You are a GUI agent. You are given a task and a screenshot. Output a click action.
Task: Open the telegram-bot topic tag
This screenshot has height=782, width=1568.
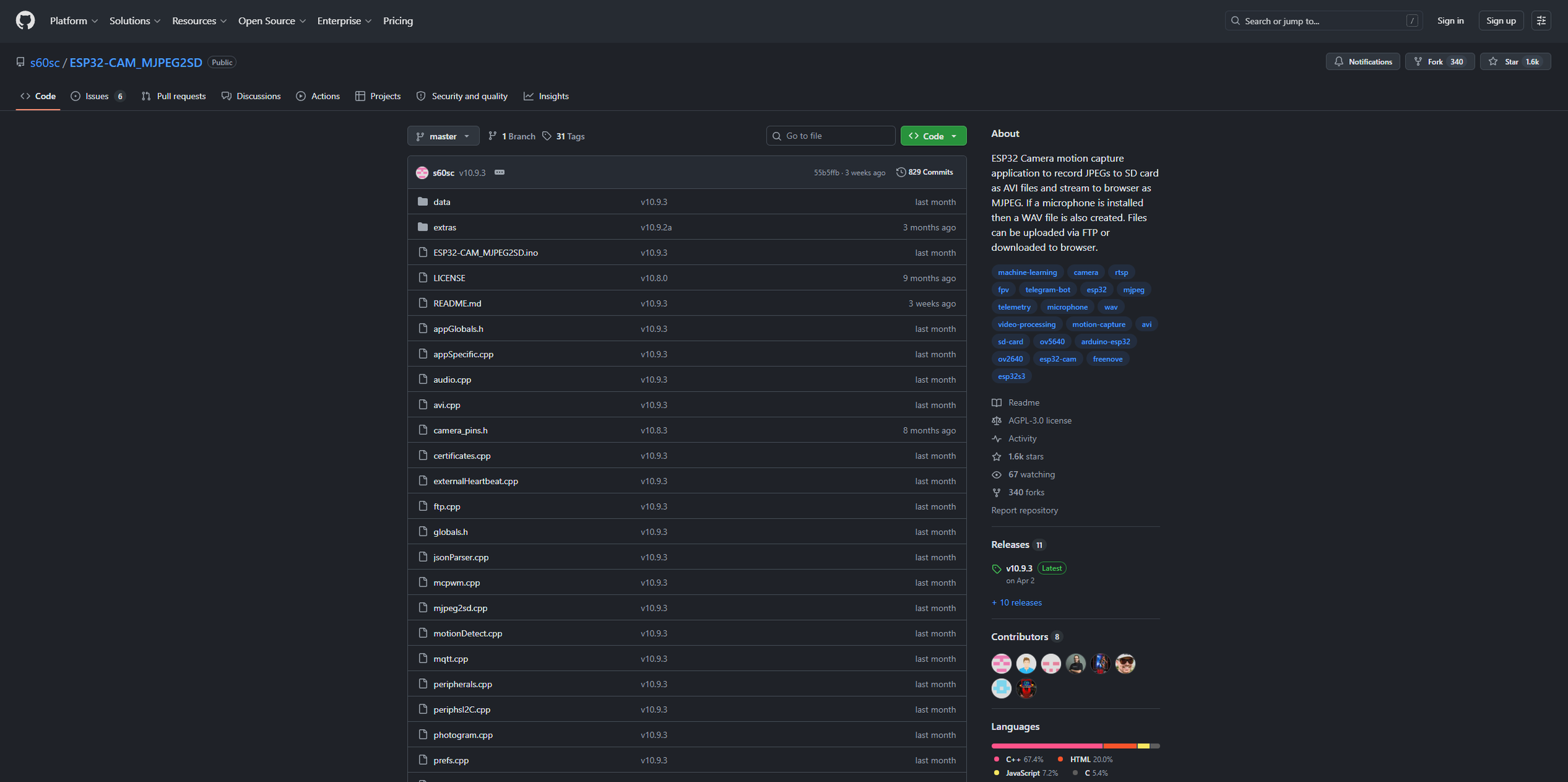pyautogui.click(x=1047, y=289)
